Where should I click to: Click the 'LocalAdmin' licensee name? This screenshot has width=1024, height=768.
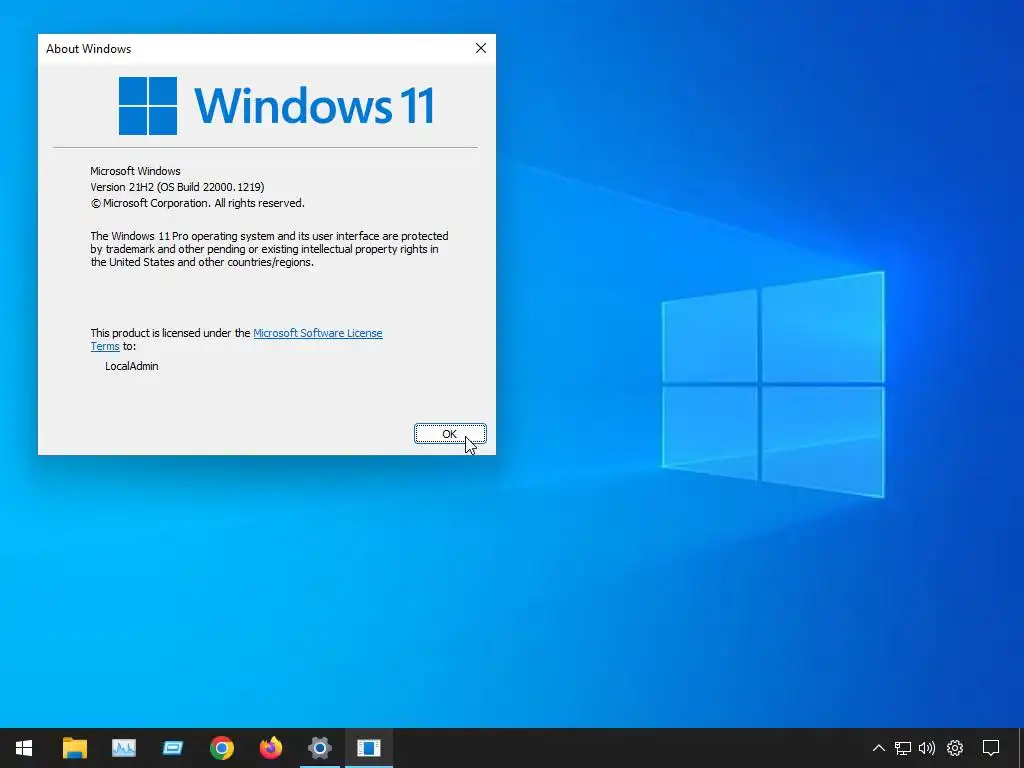point(131,366)
